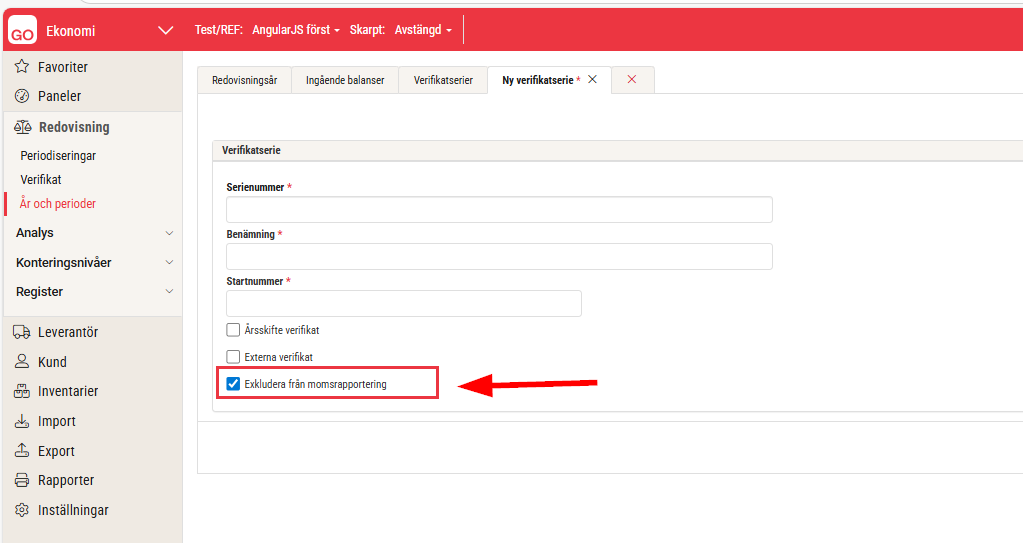Switch to the Verifikatserier tab
The height and width of the screenshot is (543, 1023).
[443, 80]
